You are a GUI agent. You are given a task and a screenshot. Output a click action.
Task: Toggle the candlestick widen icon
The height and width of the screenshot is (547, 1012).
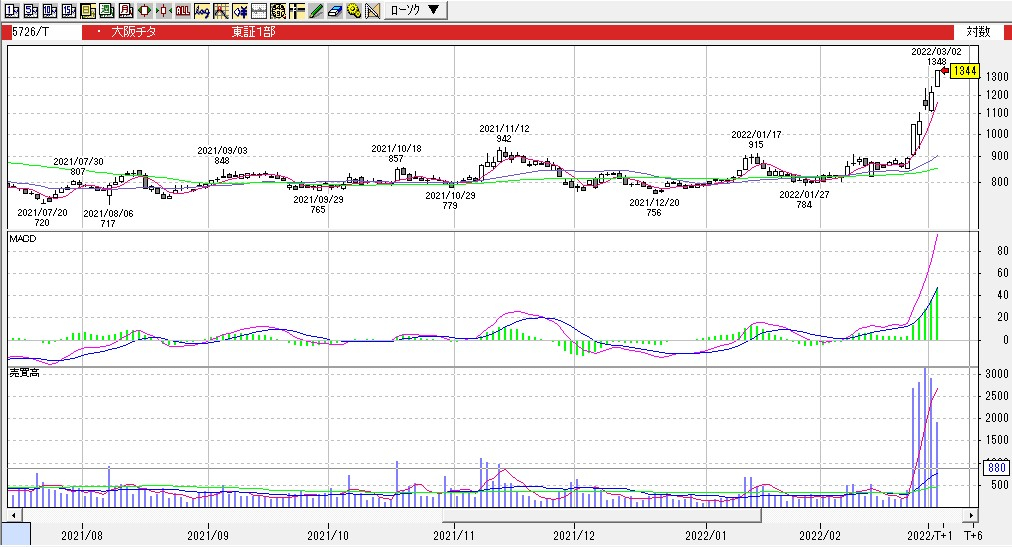pos(145,10)
